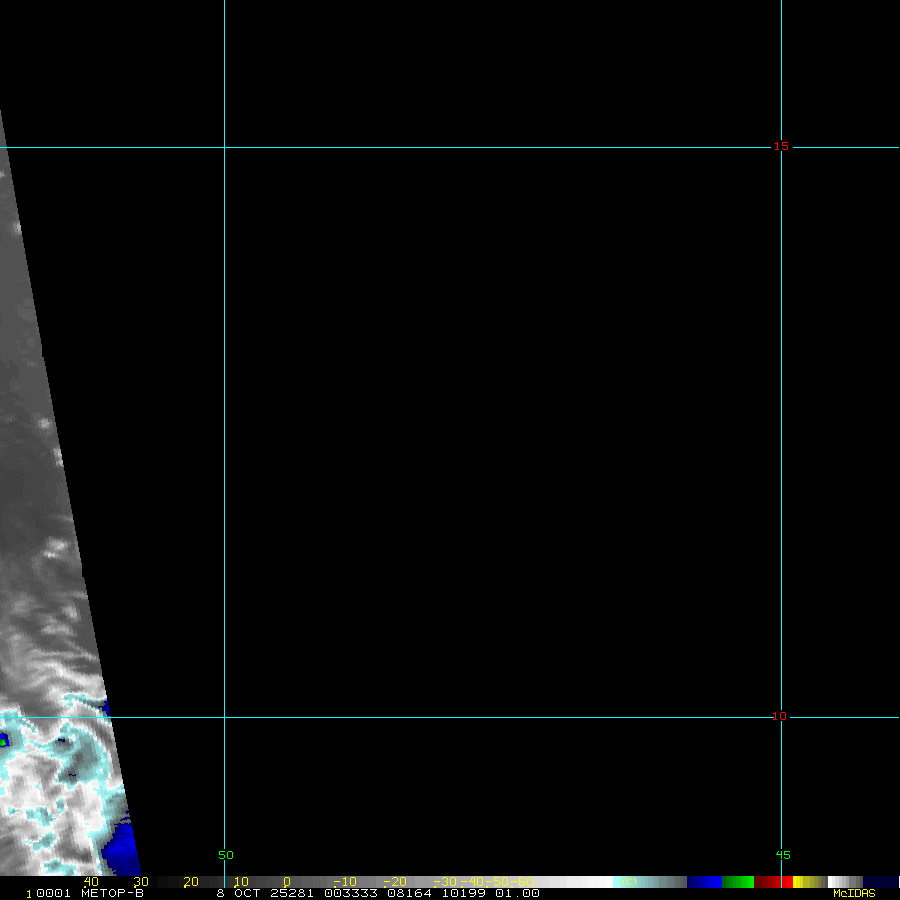Viewport: 900px width, 900px height.
Task: Click the red segment of the color bar
Action: pos(773,882)
